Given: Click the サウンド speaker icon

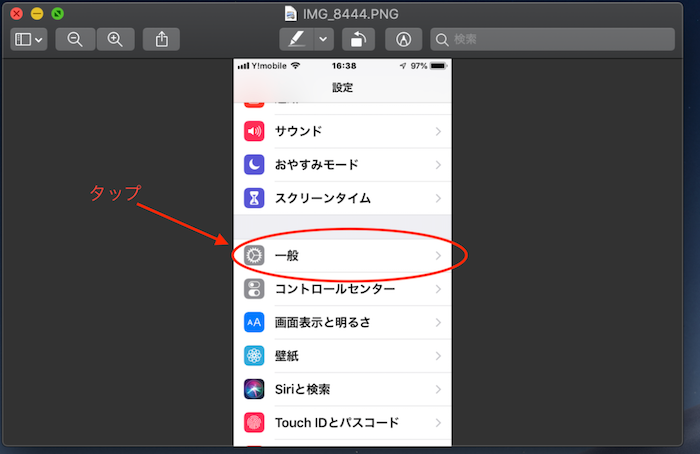Looking at the screenshot, I should [254, 131].
